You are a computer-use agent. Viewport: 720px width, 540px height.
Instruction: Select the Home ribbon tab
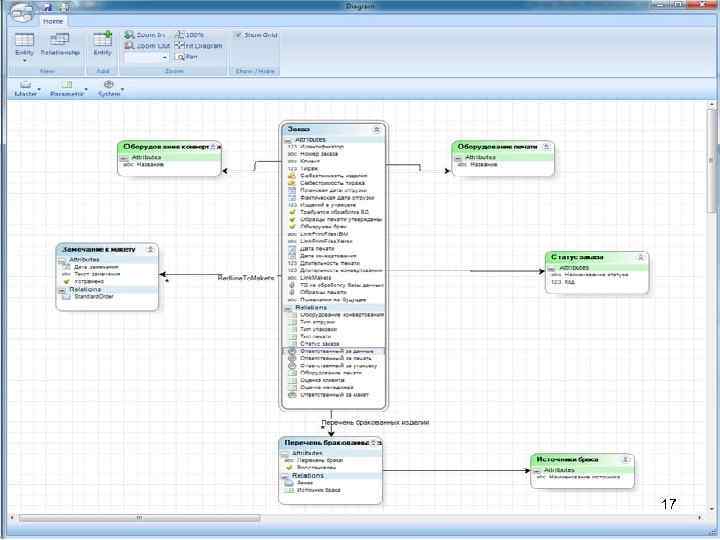pos(53,21)
